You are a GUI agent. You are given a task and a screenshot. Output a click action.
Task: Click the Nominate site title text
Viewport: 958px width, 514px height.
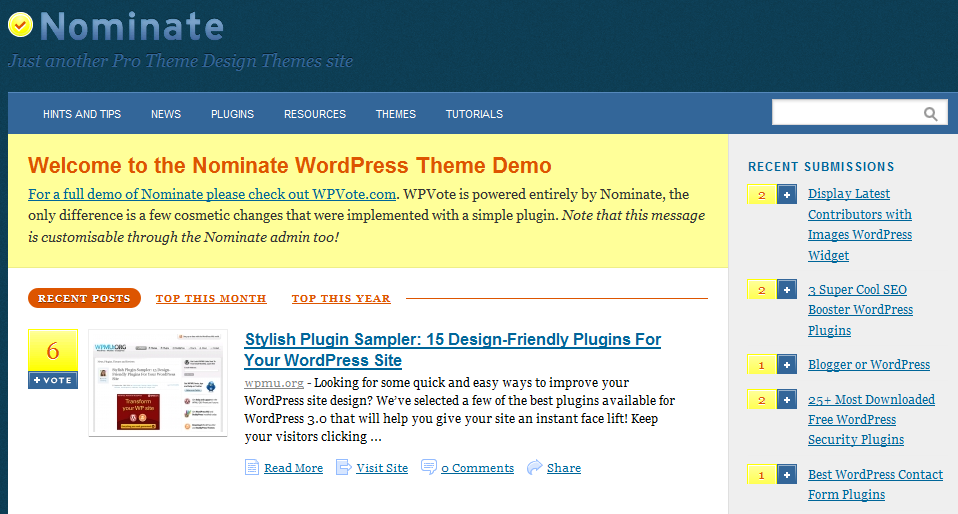point(132,26)
